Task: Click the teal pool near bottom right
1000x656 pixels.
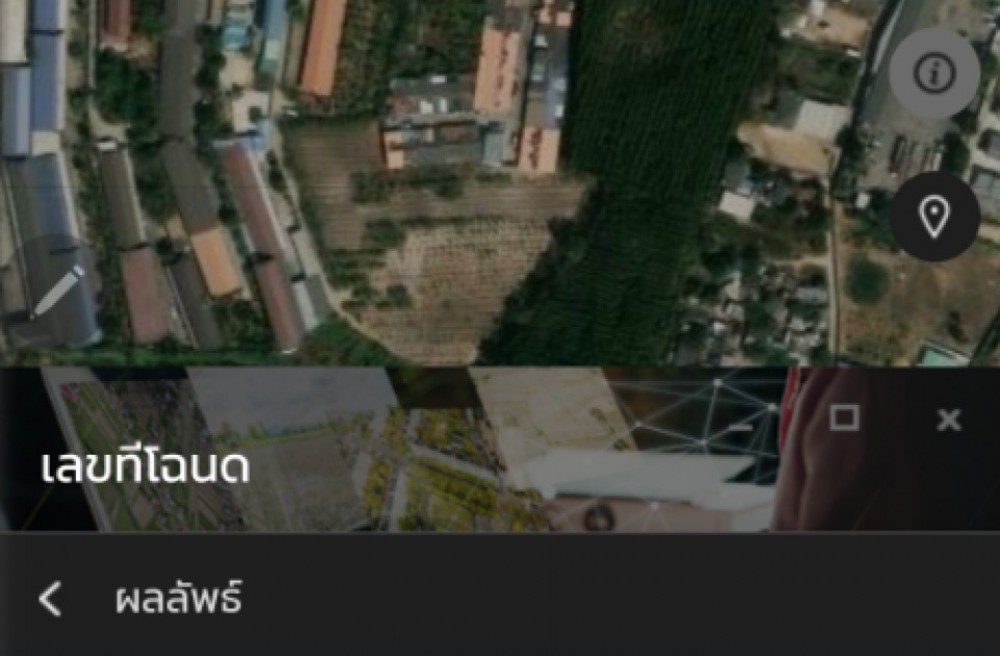Action: 942,356
